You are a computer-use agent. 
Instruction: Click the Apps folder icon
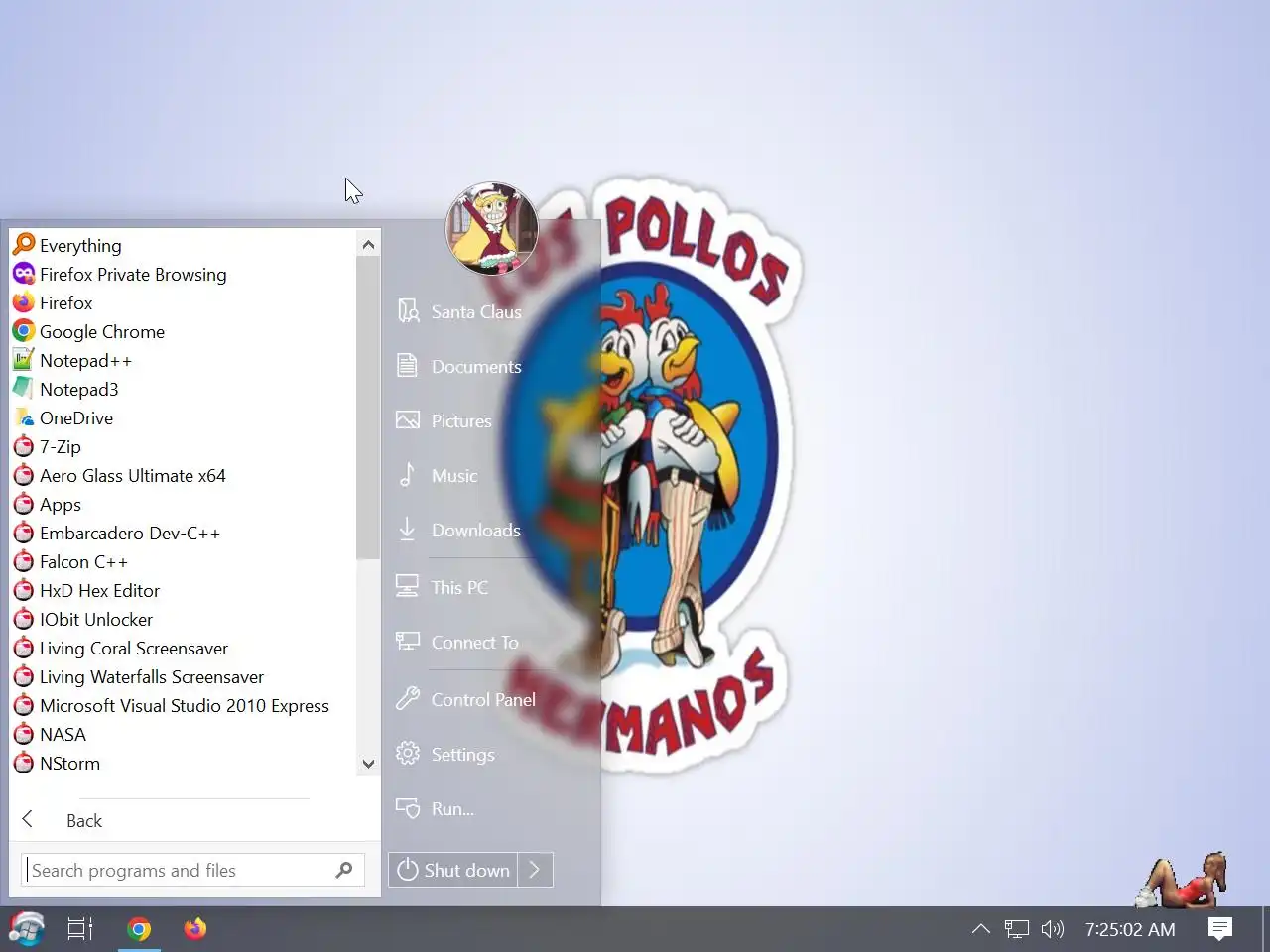pos(24,504)
